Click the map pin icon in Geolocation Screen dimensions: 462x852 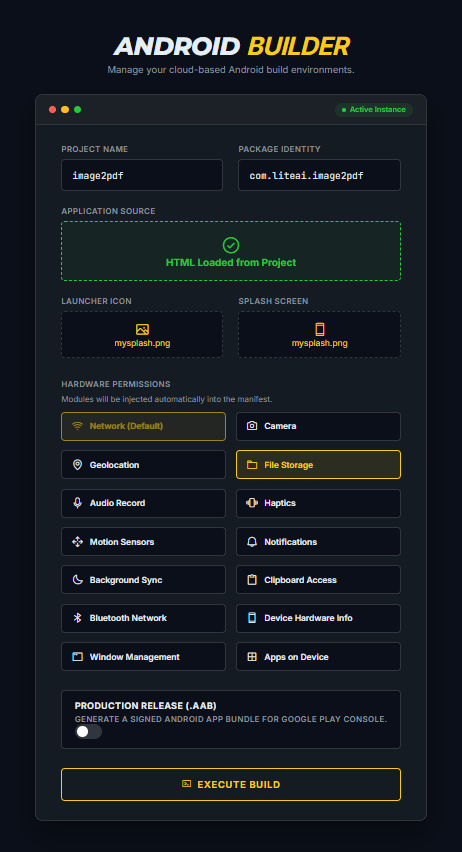[x=77, y=465]
